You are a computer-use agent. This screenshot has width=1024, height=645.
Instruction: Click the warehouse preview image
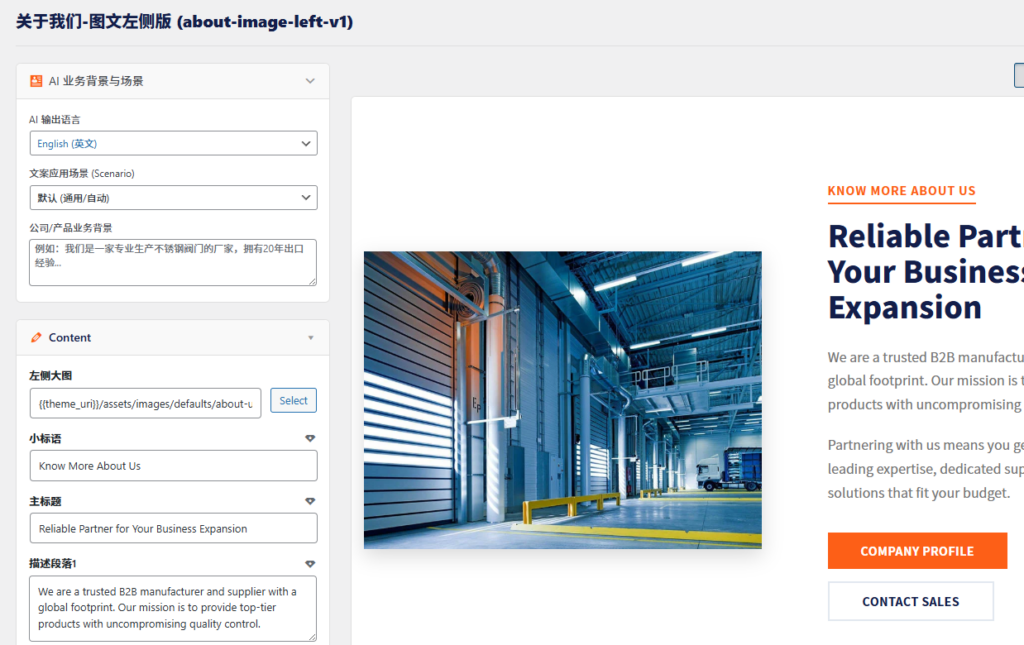[562, 400]
